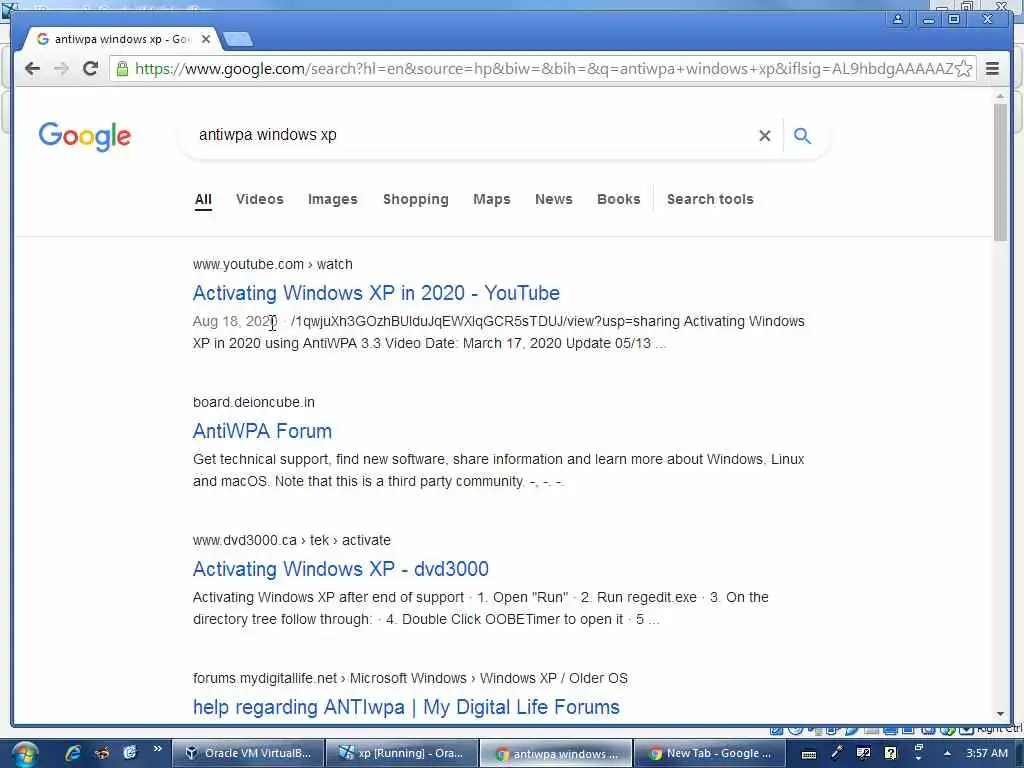Click the help question-mark tray icon
The image size is (1024, 768).
[890, 753]
